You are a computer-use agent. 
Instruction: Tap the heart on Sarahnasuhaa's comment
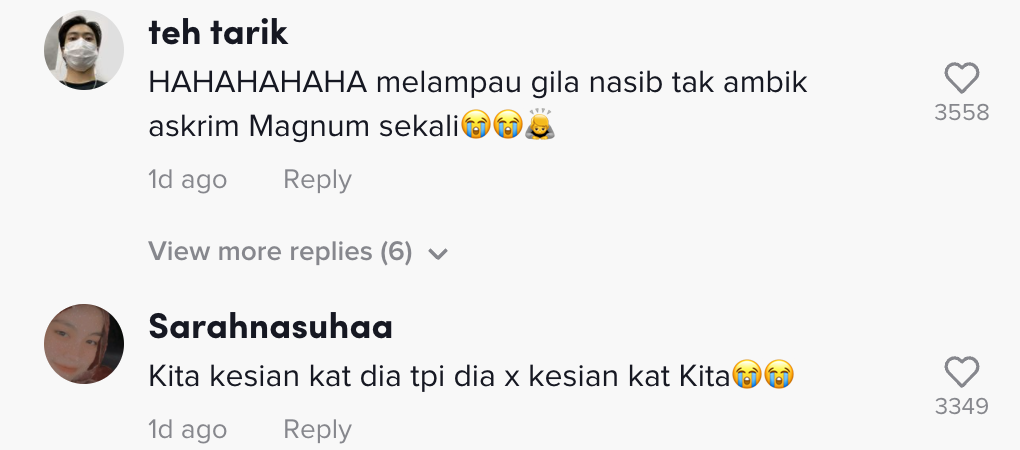(961, 373)
